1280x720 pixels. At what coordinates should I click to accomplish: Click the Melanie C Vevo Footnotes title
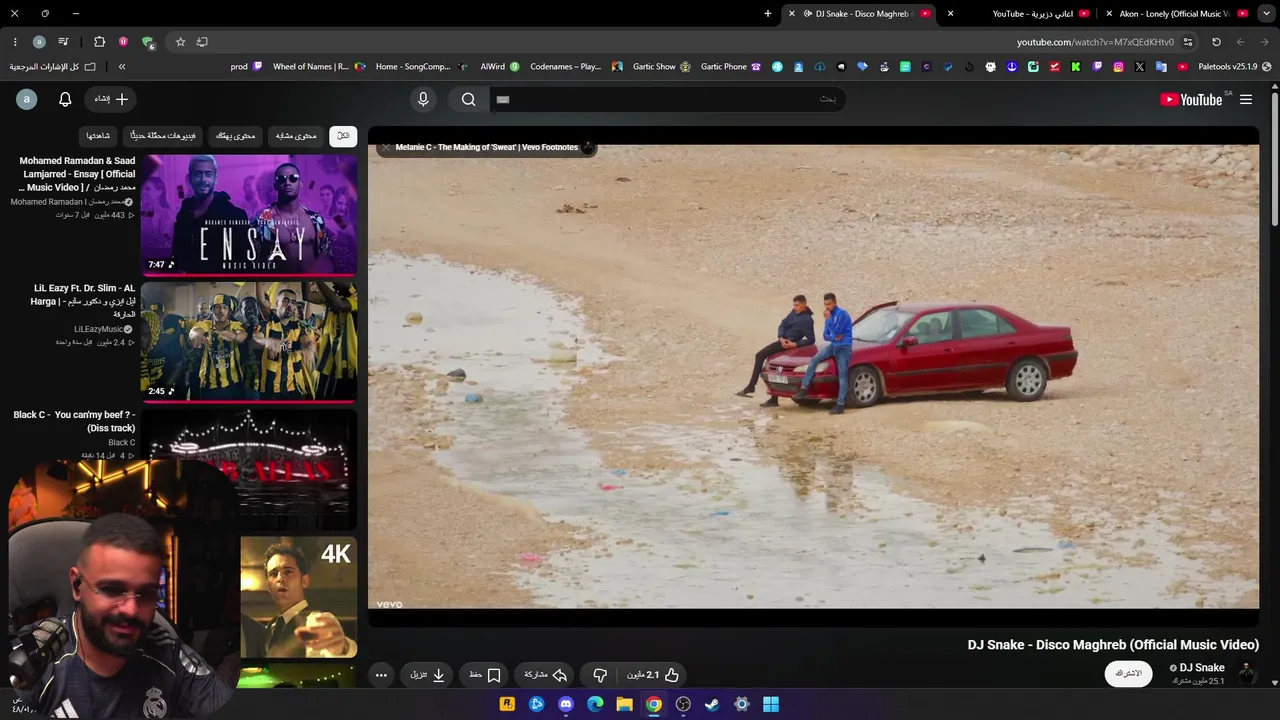click(x=487, y=147)
